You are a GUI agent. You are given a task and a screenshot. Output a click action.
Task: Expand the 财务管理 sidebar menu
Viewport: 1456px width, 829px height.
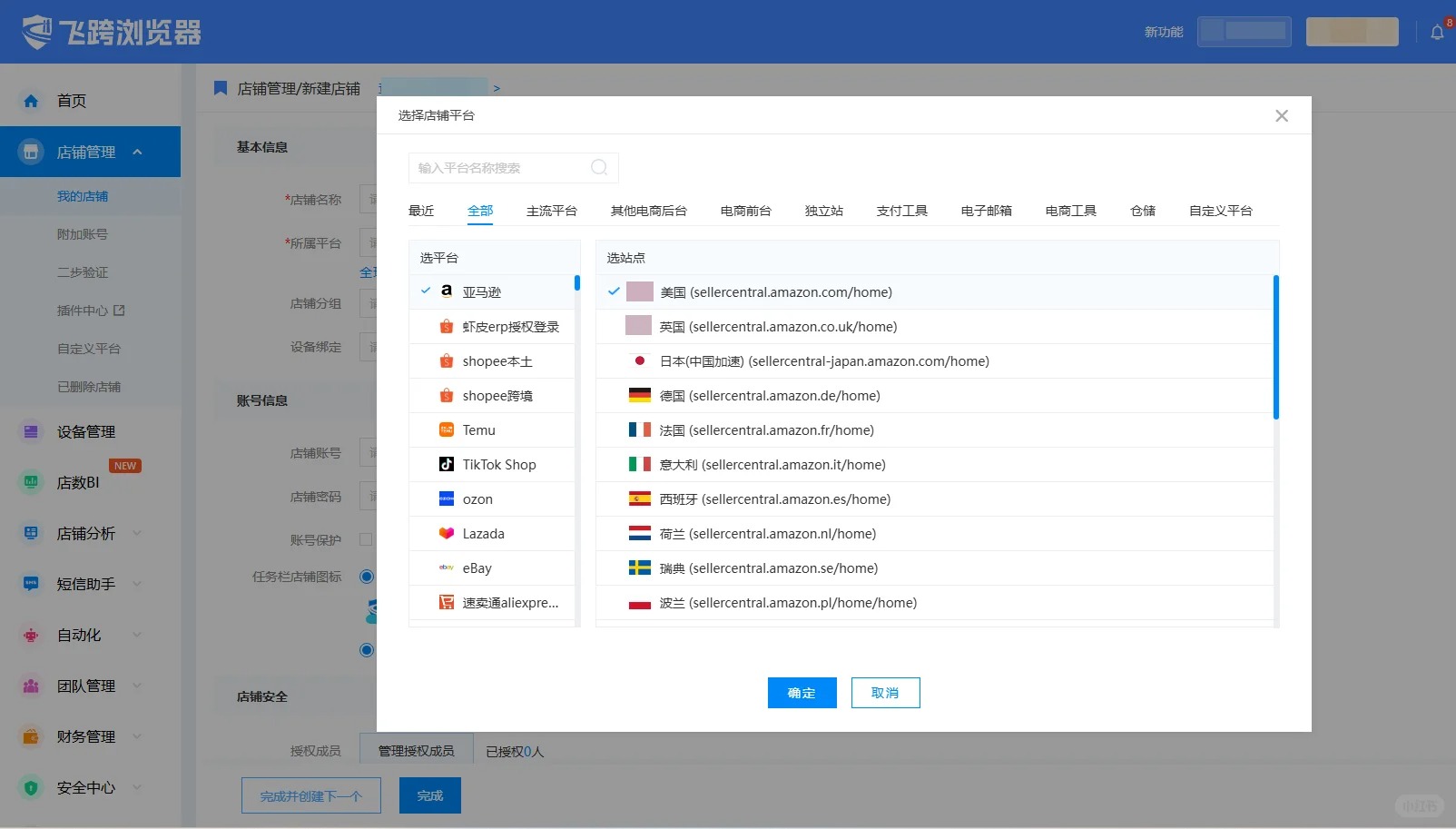point(138,736)
